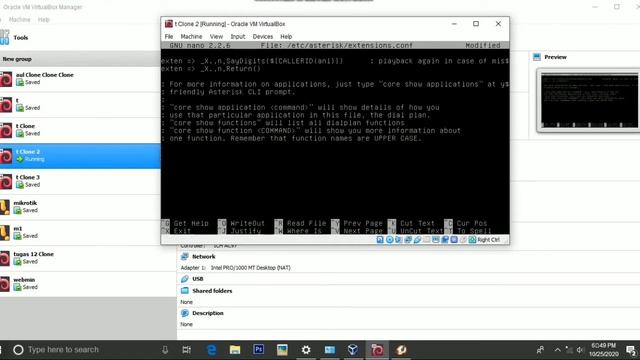This screenshot has height=360, width=640.
Task: Click the Windows taskbar search box
Action: click(91, 350)
